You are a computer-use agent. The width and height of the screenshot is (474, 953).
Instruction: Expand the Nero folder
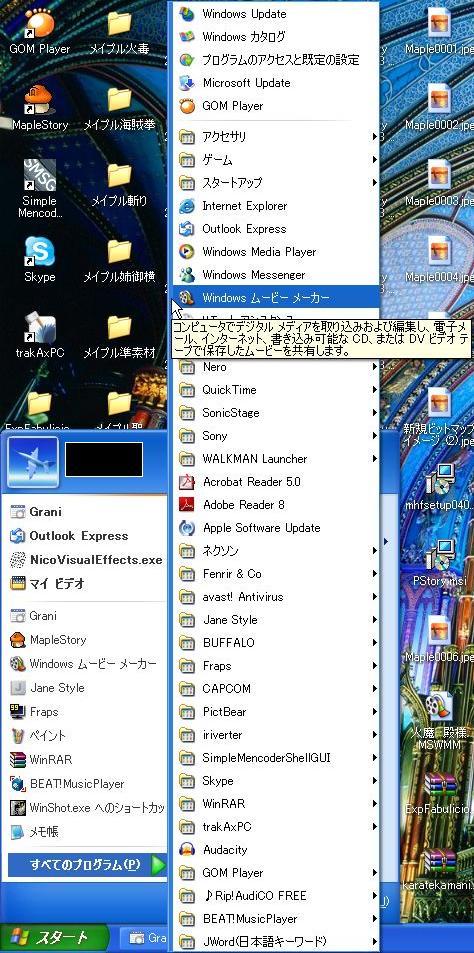coord(276,367)
